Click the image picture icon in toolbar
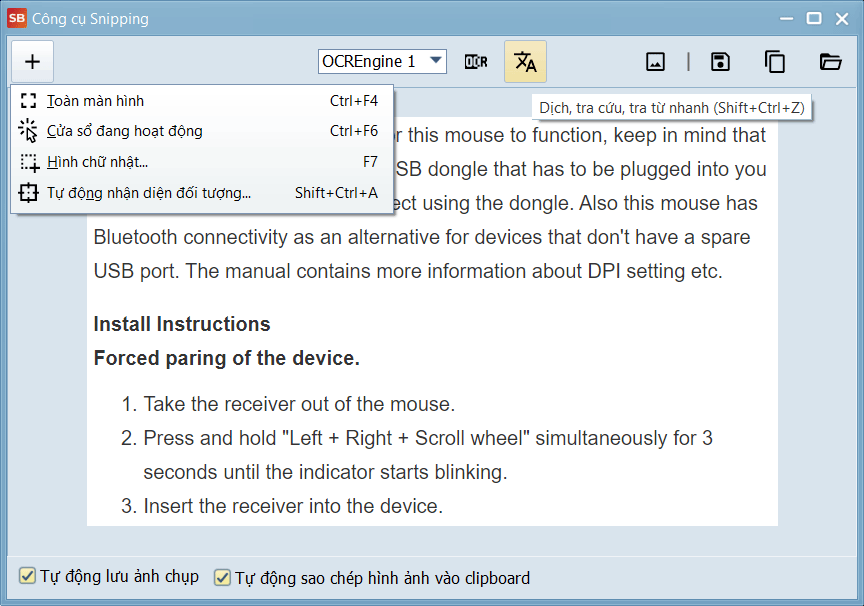 [655, 62]
